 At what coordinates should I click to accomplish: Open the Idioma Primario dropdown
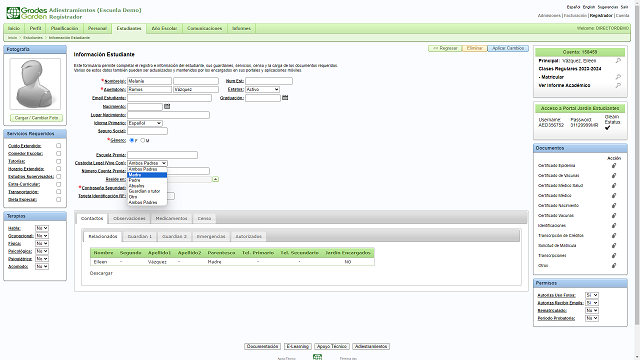click(x=145, y=123)
